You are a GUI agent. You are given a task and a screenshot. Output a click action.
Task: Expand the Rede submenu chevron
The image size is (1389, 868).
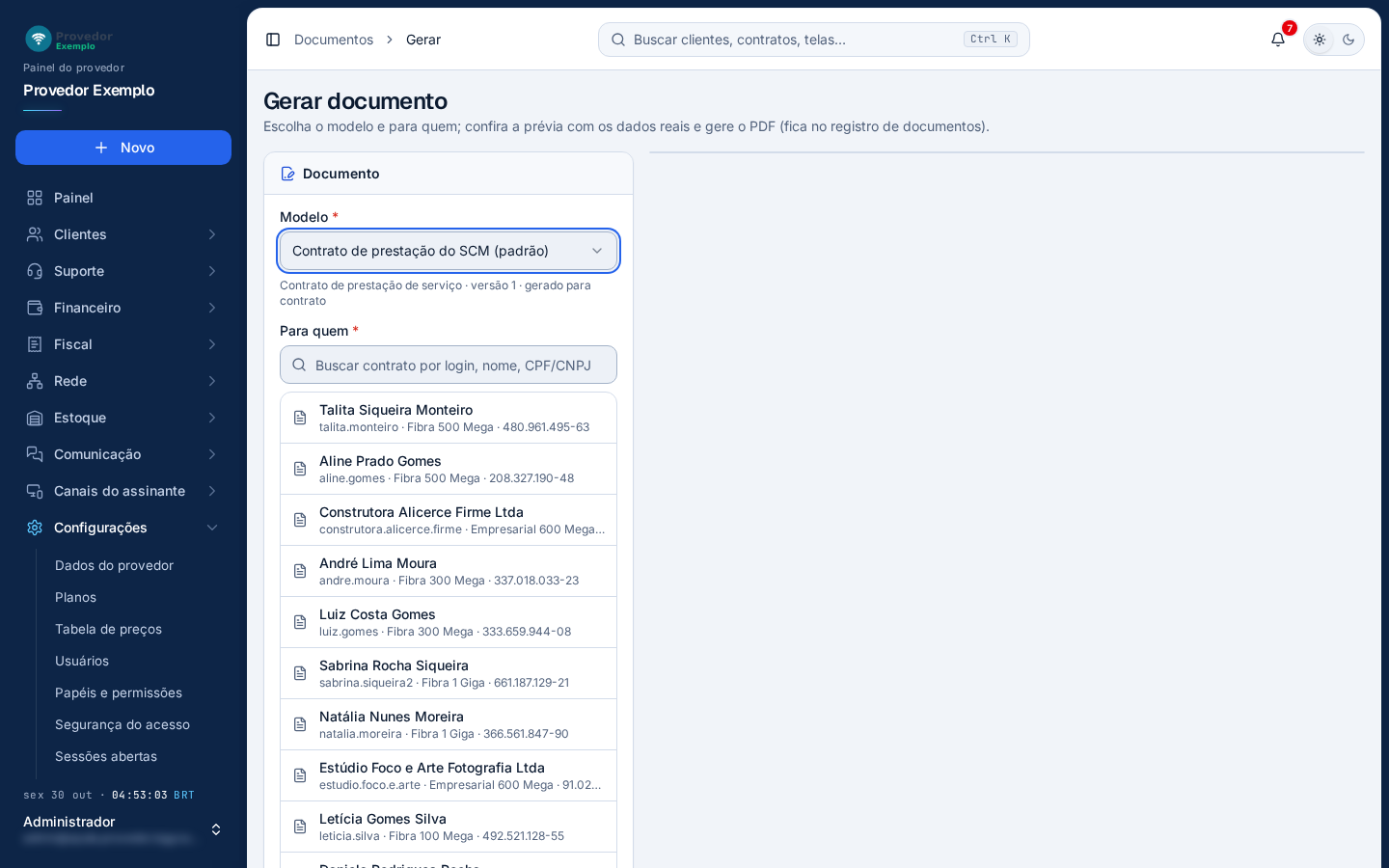212,381
